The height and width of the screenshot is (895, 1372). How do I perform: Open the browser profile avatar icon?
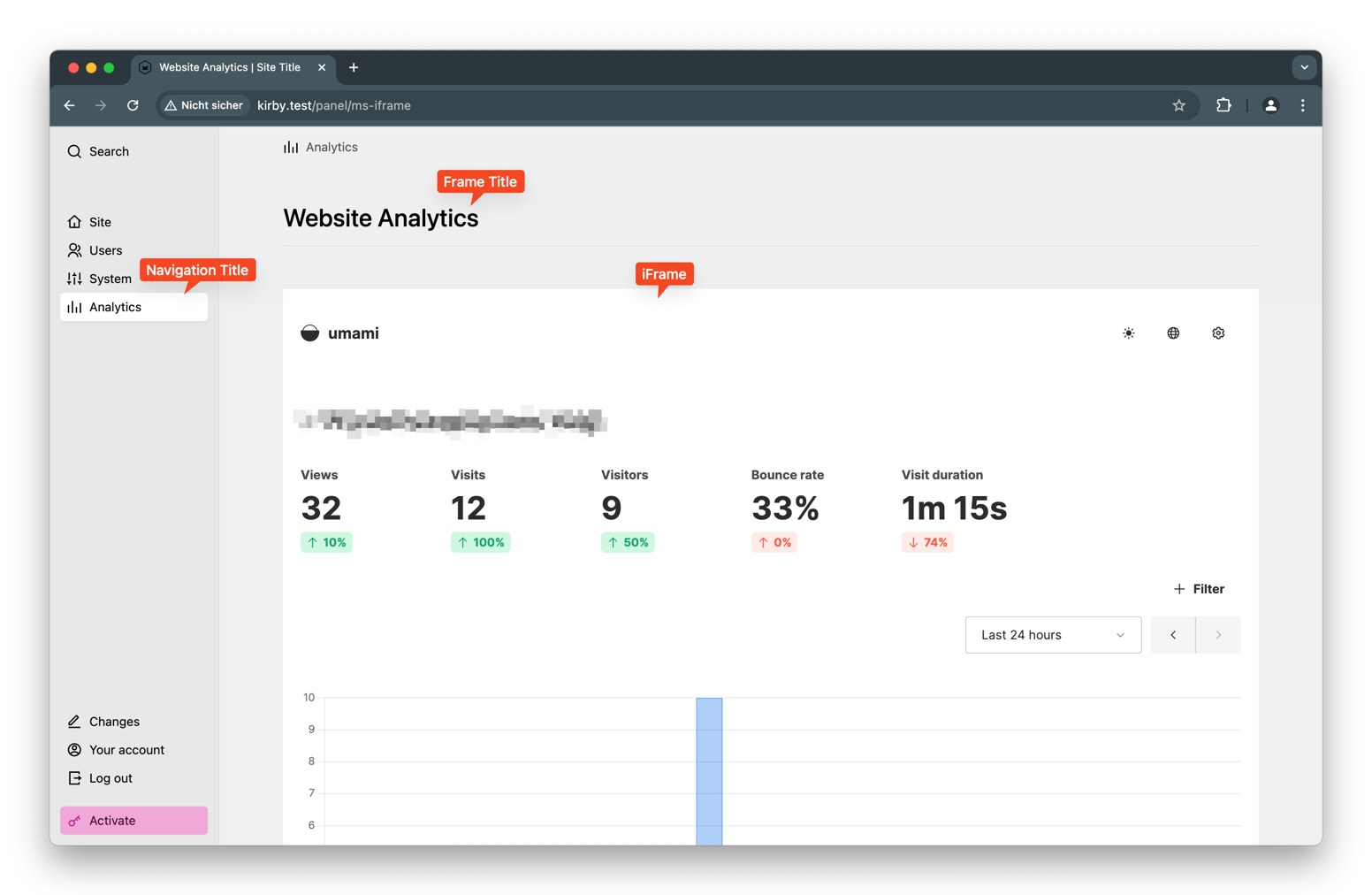click(1270, 105)
